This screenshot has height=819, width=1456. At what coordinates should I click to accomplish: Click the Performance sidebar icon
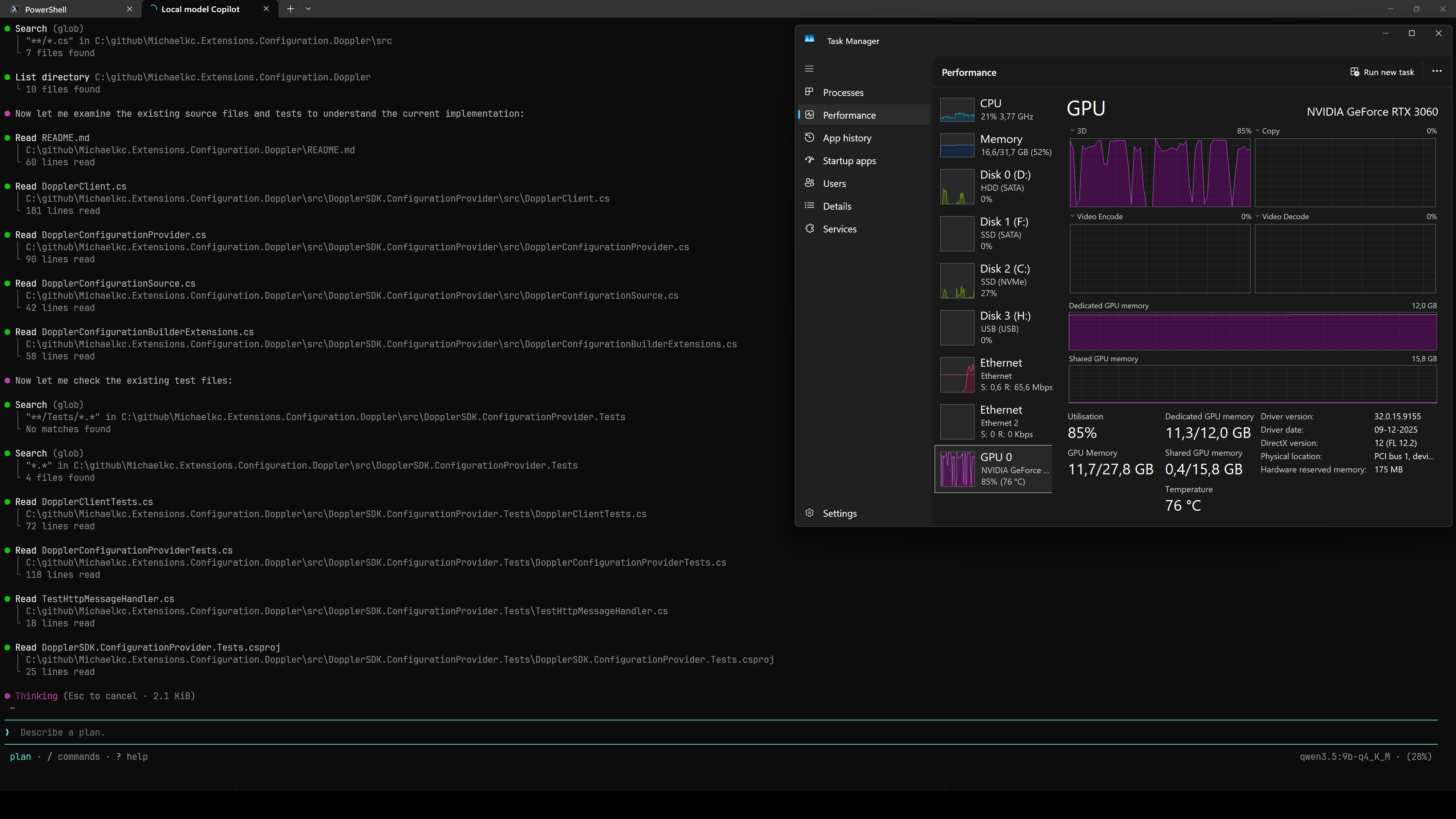pos(810,115)
